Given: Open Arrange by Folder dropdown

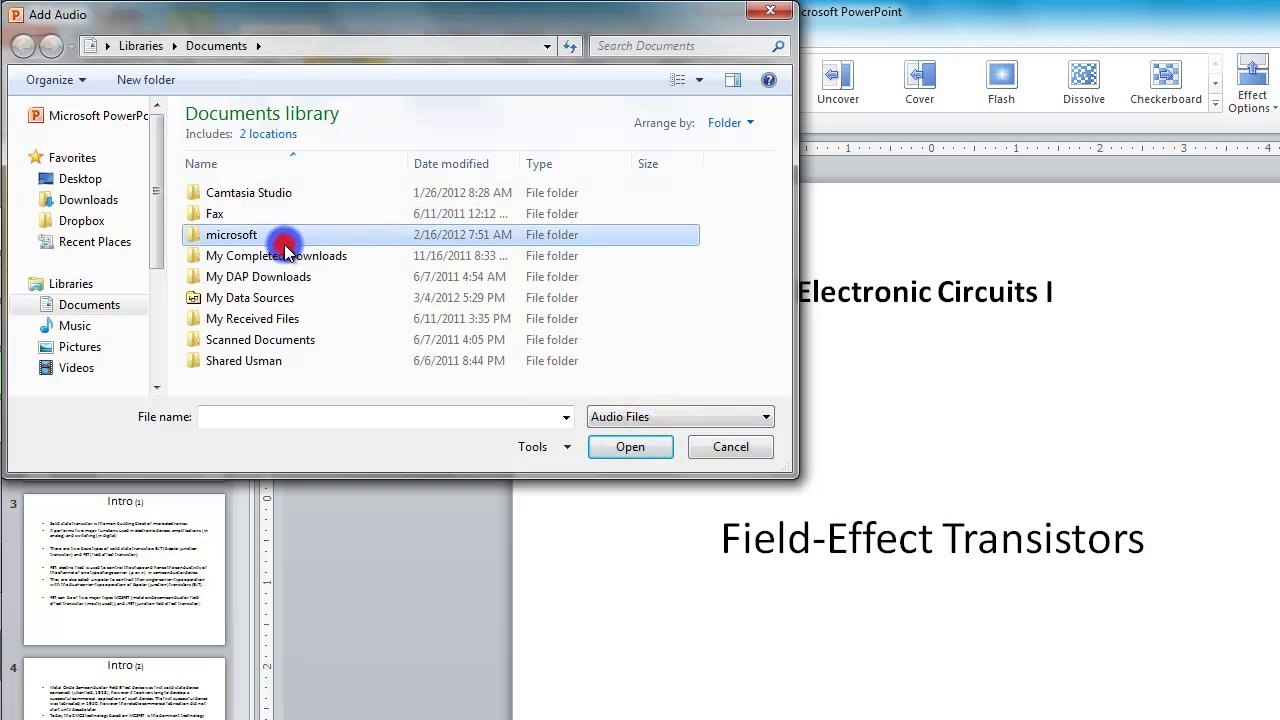Looking at the screenshot, I should point(730,123).
